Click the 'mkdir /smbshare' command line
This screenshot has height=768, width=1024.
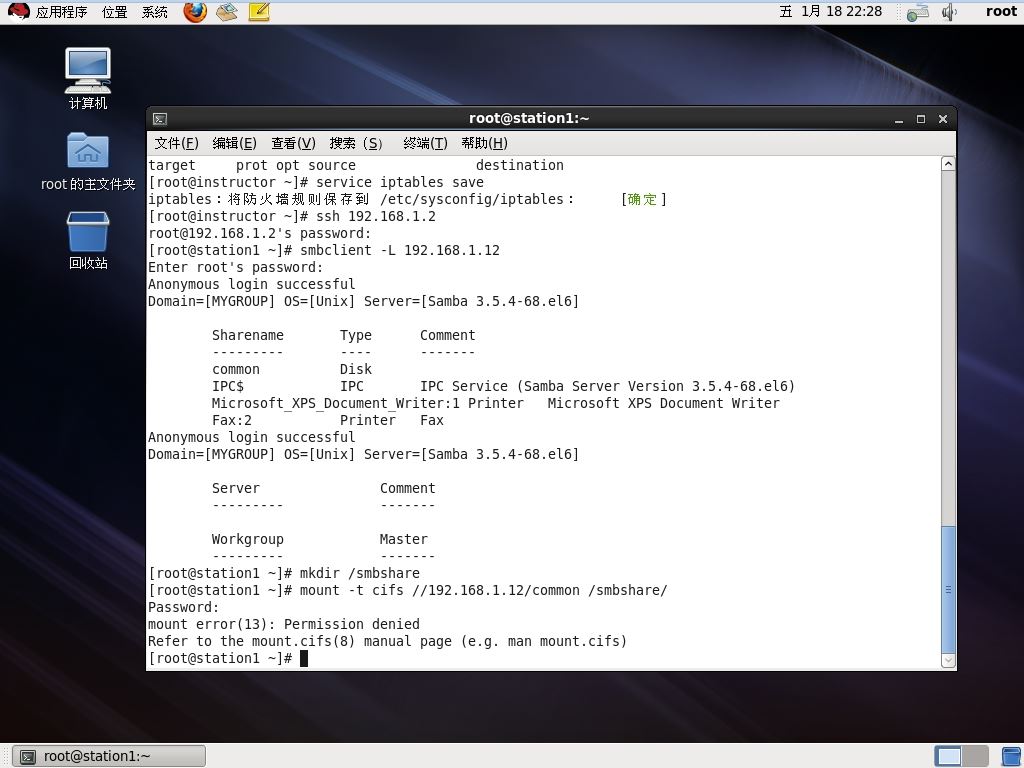(284, 573)
